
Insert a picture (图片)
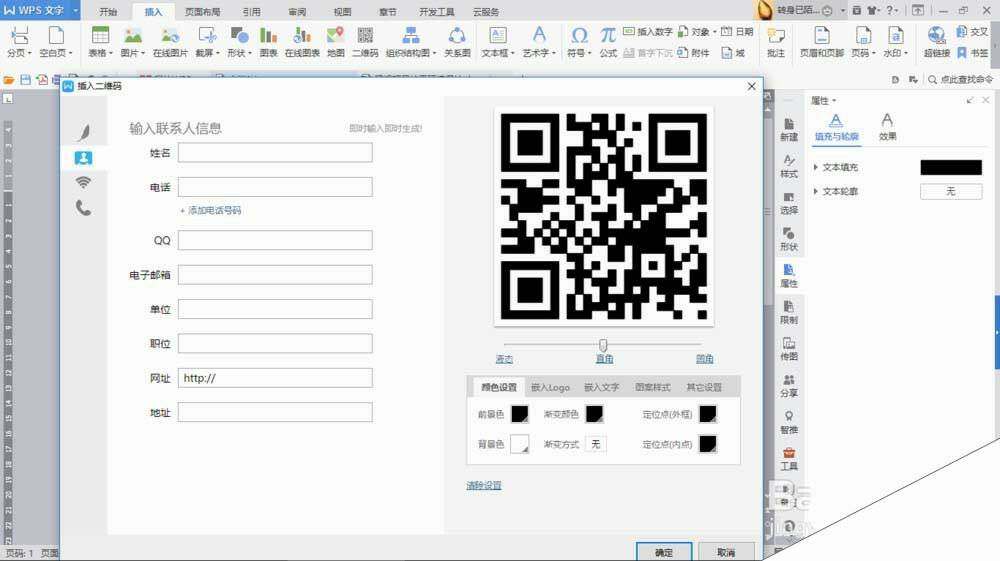[x=133, y=42]
